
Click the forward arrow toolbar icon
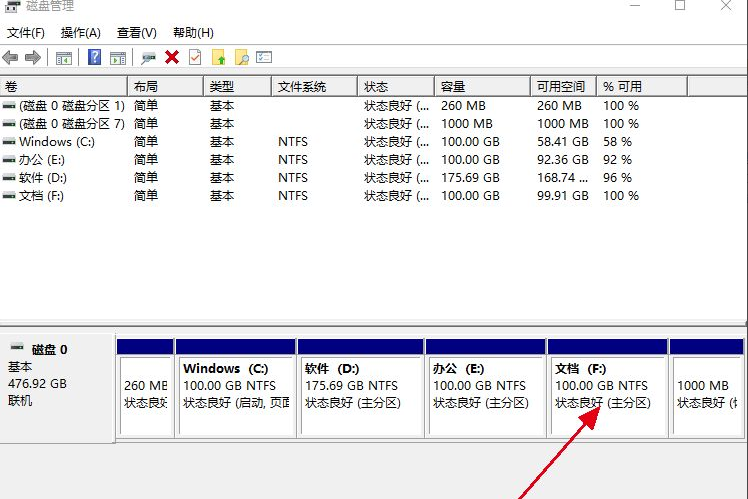(33, 58)
